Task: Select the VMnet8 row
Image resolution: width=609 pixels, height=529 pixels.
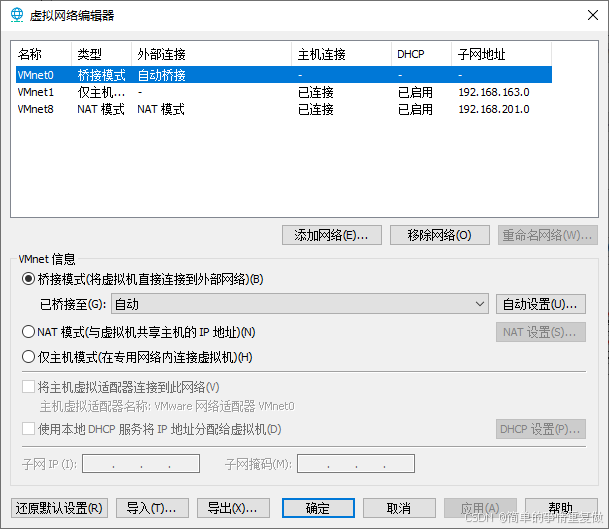Action: tap(284, 109)
